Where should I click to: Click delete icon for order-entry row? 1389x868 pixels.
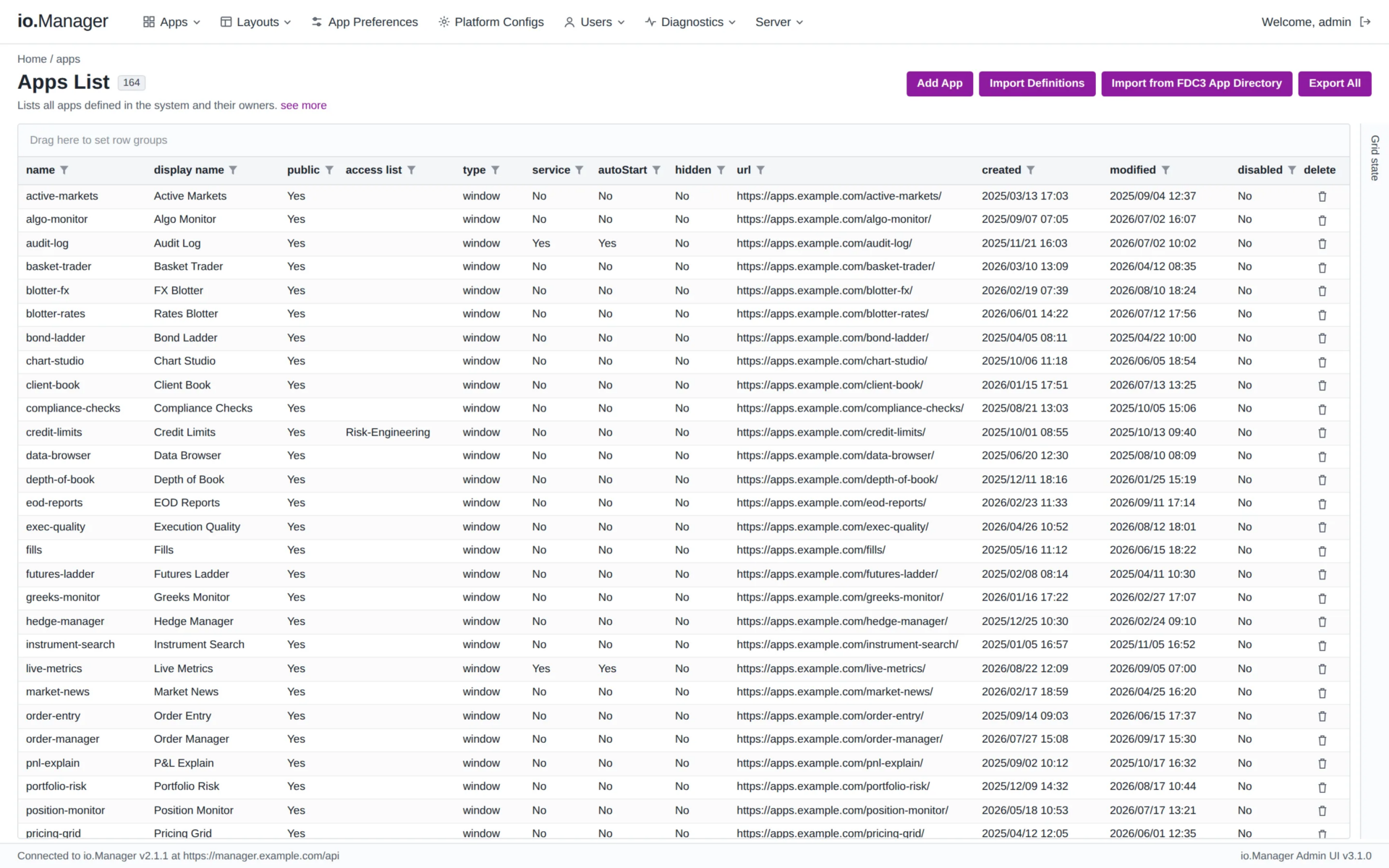[1322, 716]
